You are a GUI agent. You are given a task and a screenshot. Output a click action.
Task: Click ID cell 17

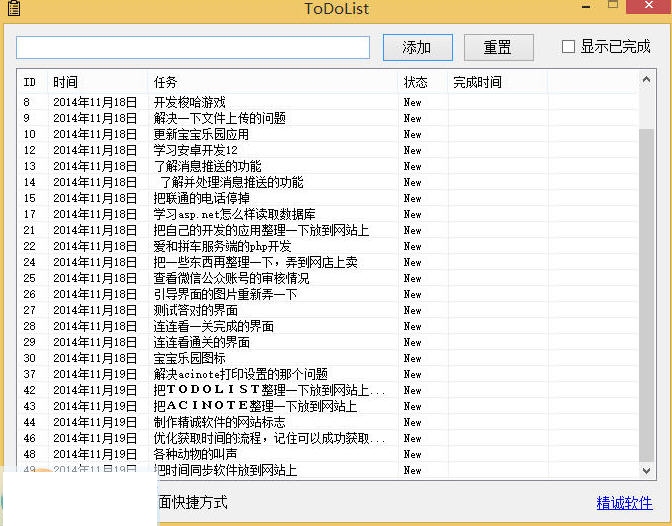(29, 214)
